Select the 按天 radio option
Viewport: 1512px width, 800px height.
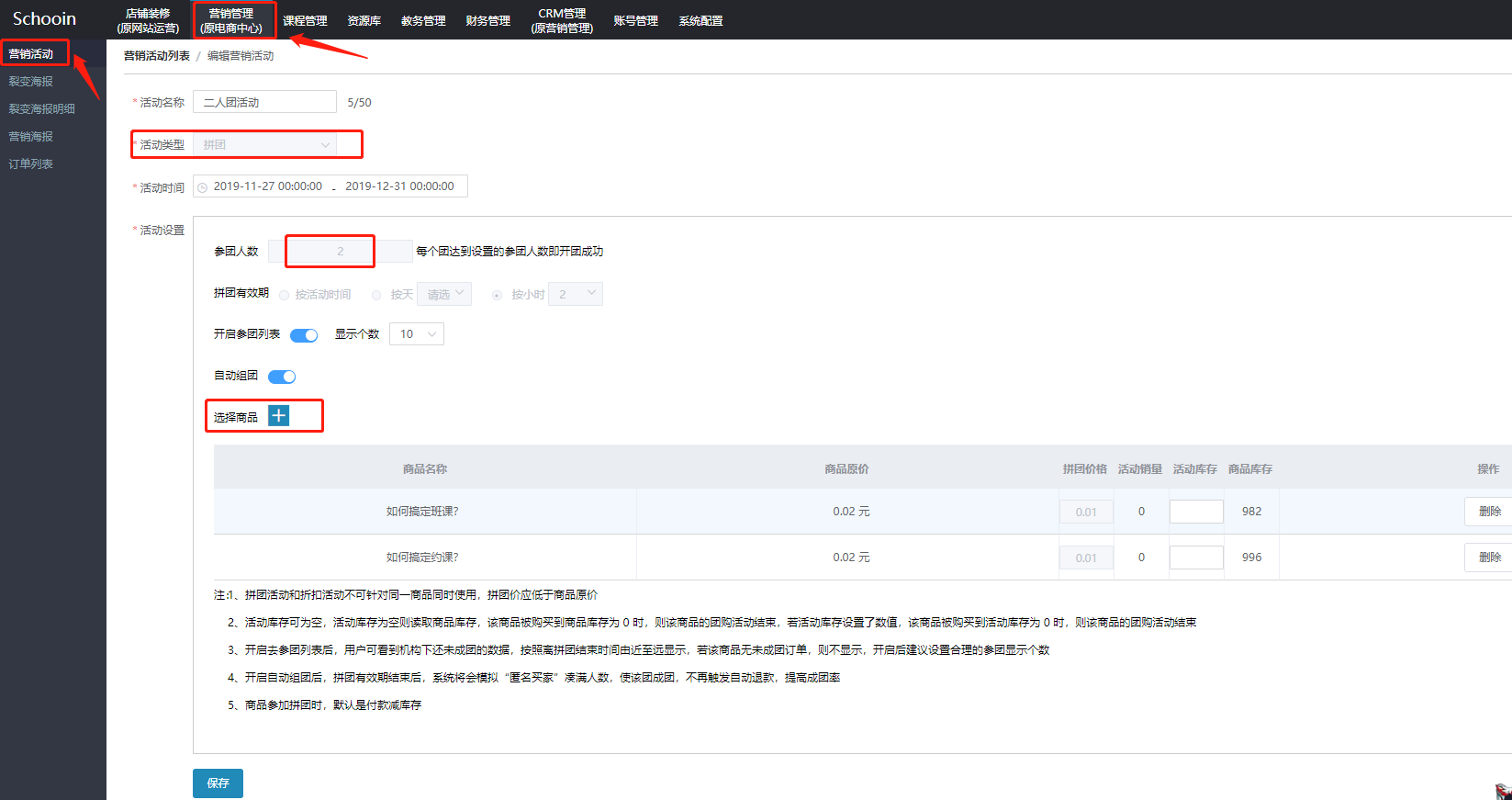pos(376,295)
